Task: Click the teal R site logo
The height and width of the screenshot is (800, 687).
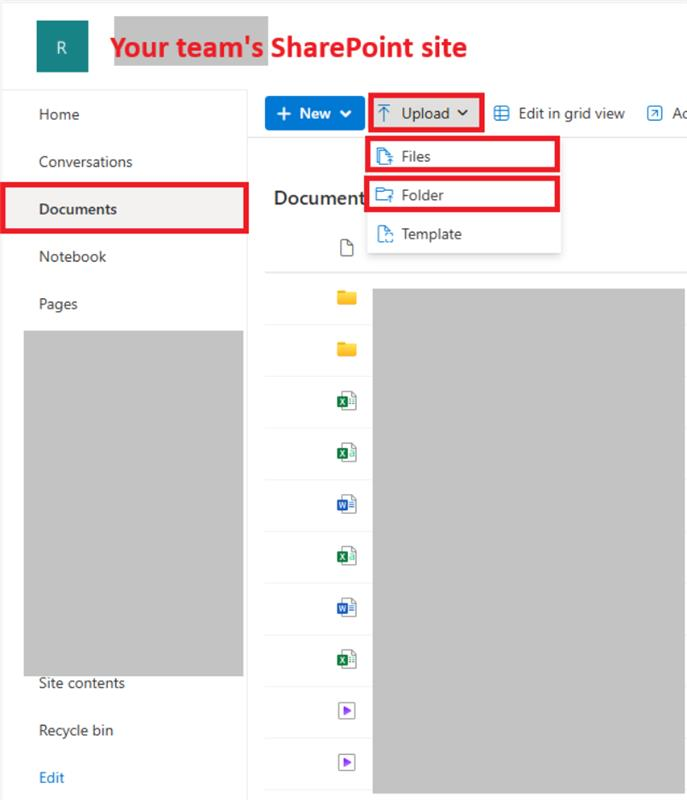Action: [62, 46]
